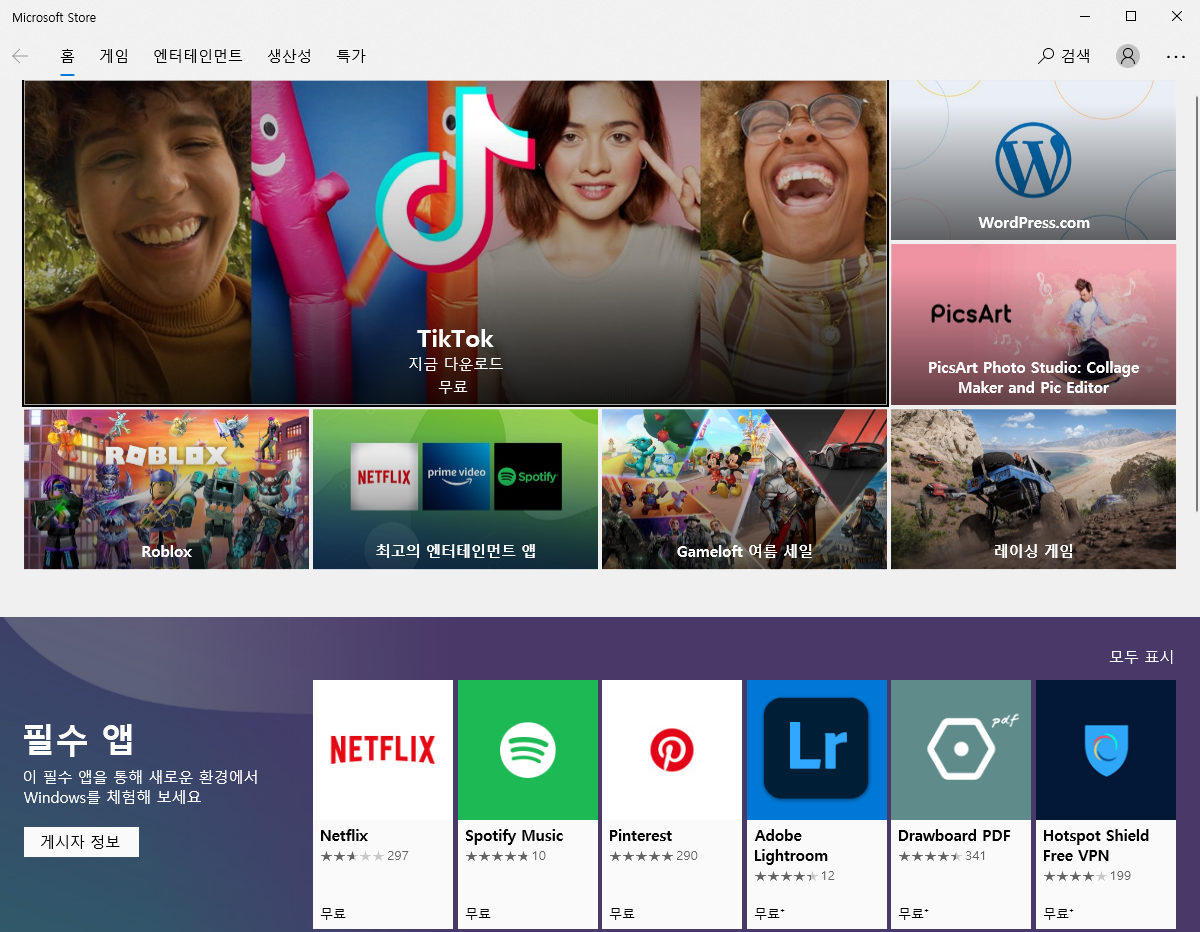Open 최고의 엔터테인먼트 앱 collection tile
The width and height of the screenshot is (1200, 932).
[x=455, y=489]
